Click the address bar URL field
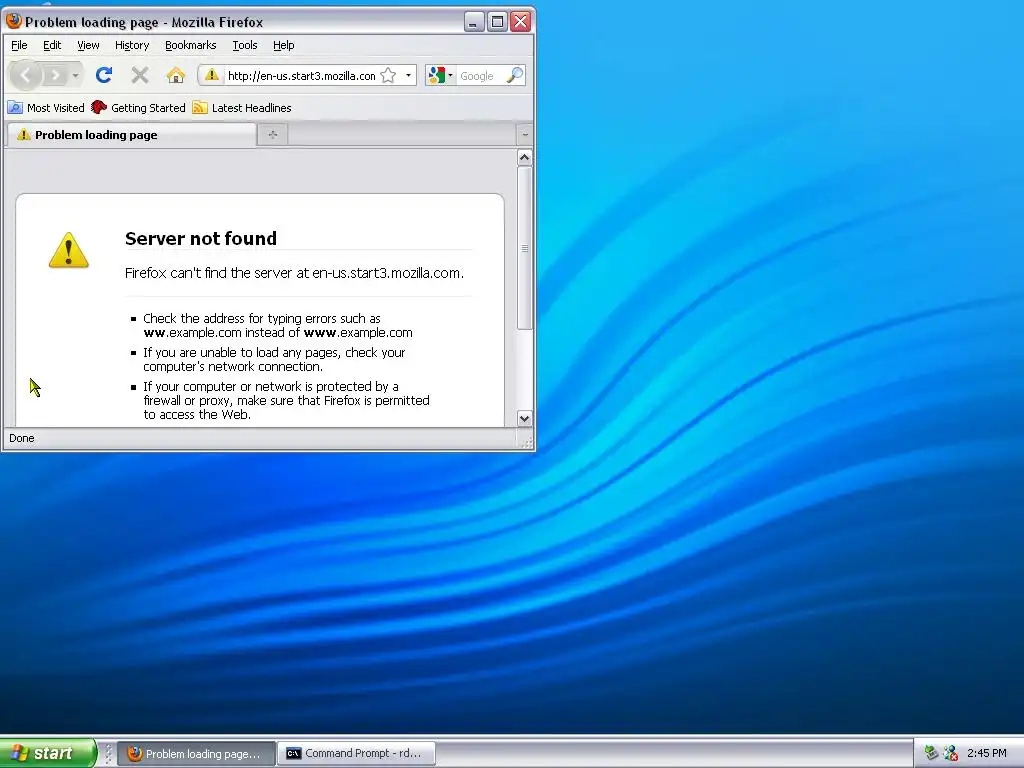The height and width of the screenshot is (768, 1024). click(x=301, y=76)
